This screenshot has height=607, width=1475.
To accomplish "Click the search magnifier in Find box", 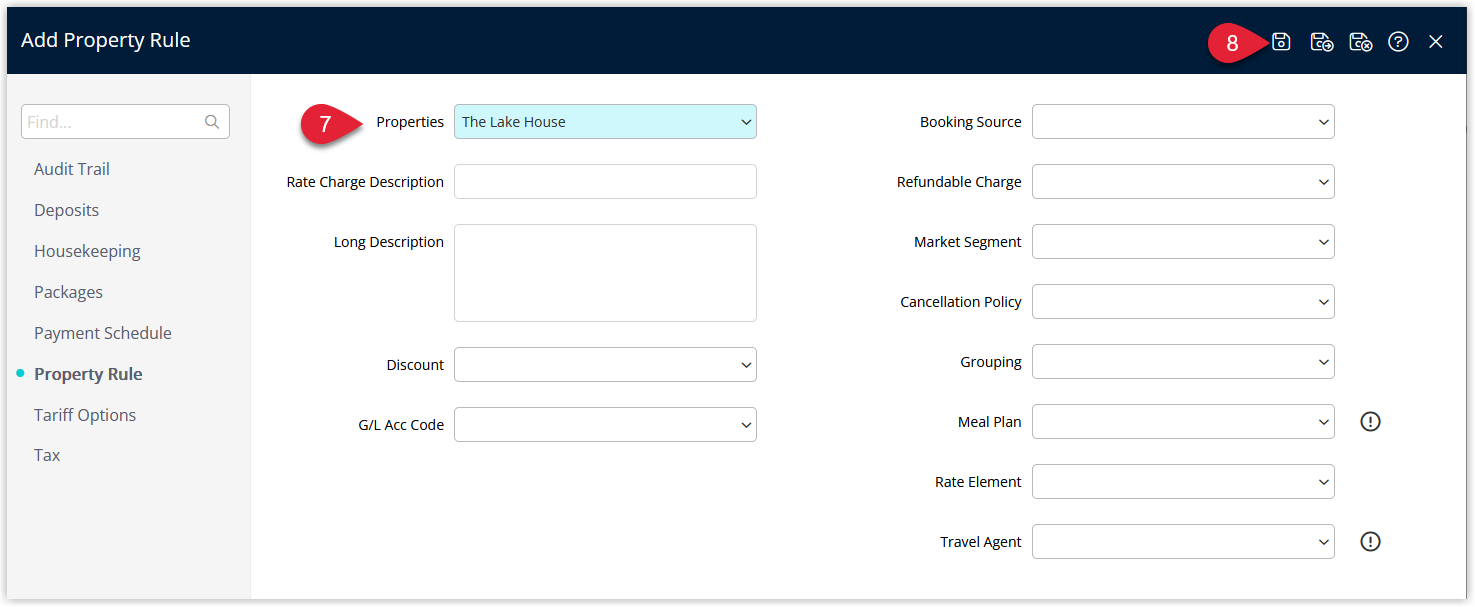I will tap(212, 122).
